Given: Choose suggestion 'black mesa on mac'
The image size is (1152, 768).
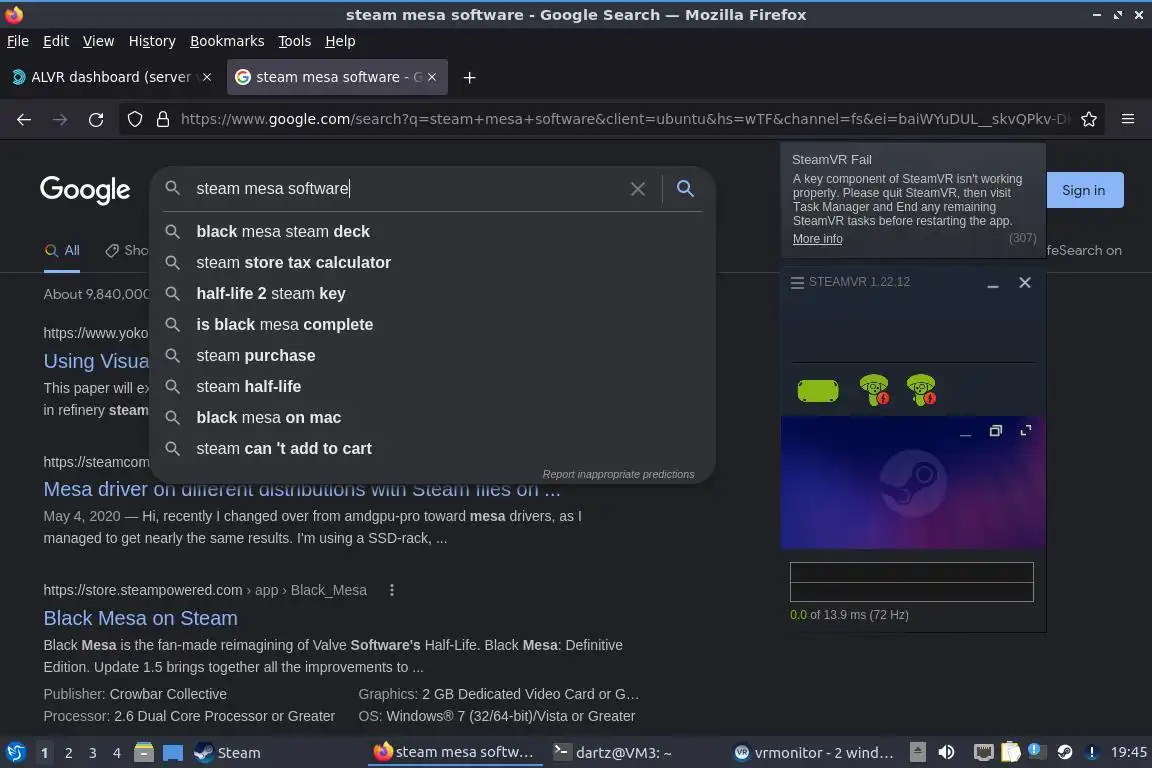Looking at the screenshot, I should pos(433,417).
